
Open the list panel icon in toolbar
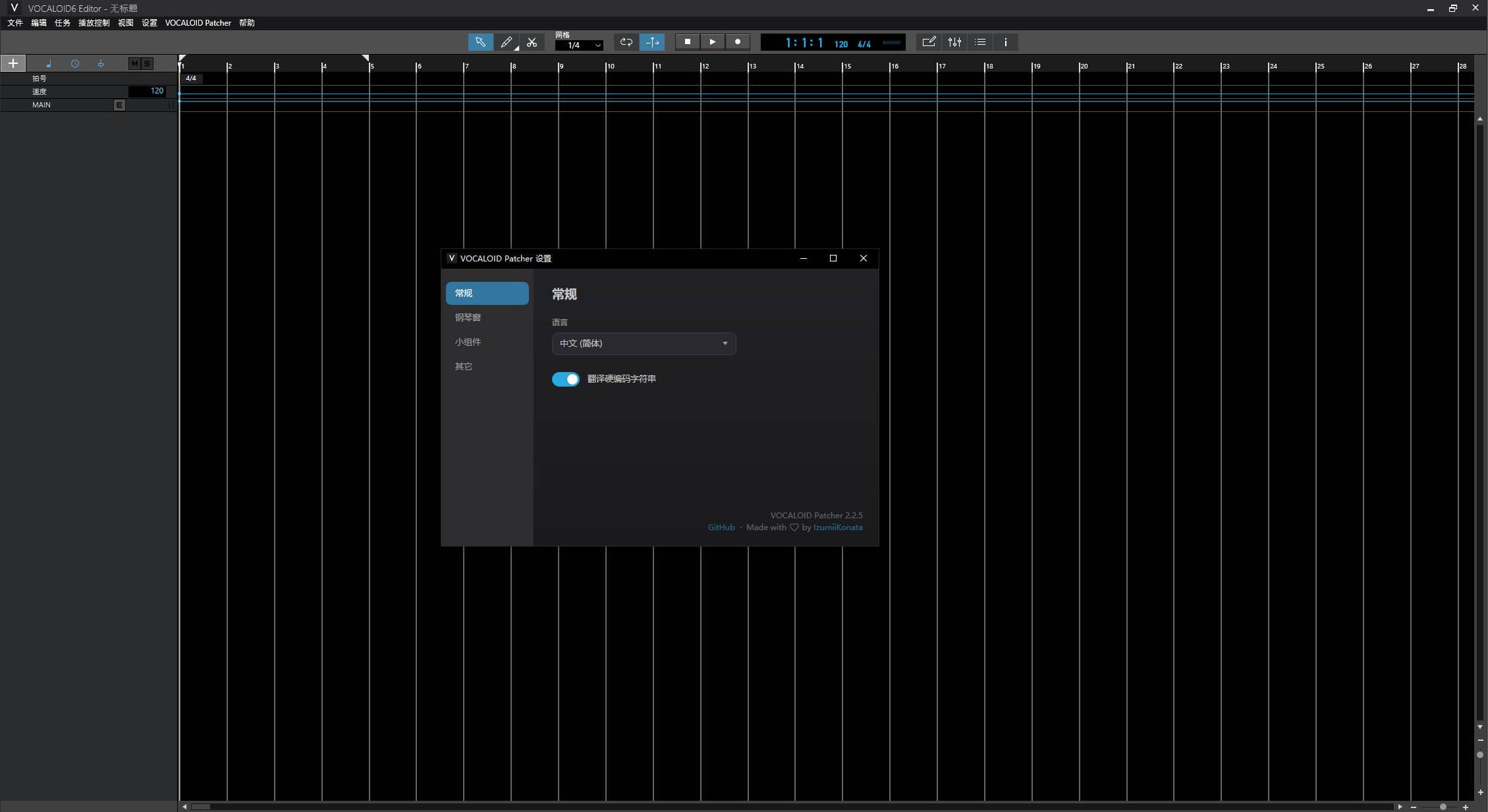[980, 42]
